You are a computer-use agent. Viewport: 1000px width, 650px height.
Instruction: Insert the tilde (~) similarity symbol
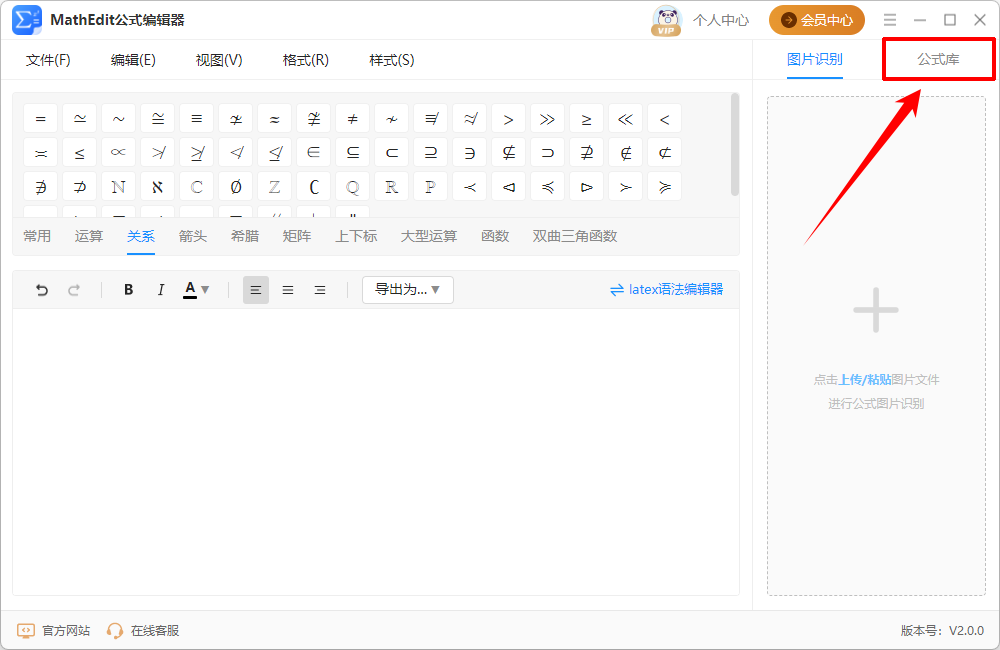119,119
